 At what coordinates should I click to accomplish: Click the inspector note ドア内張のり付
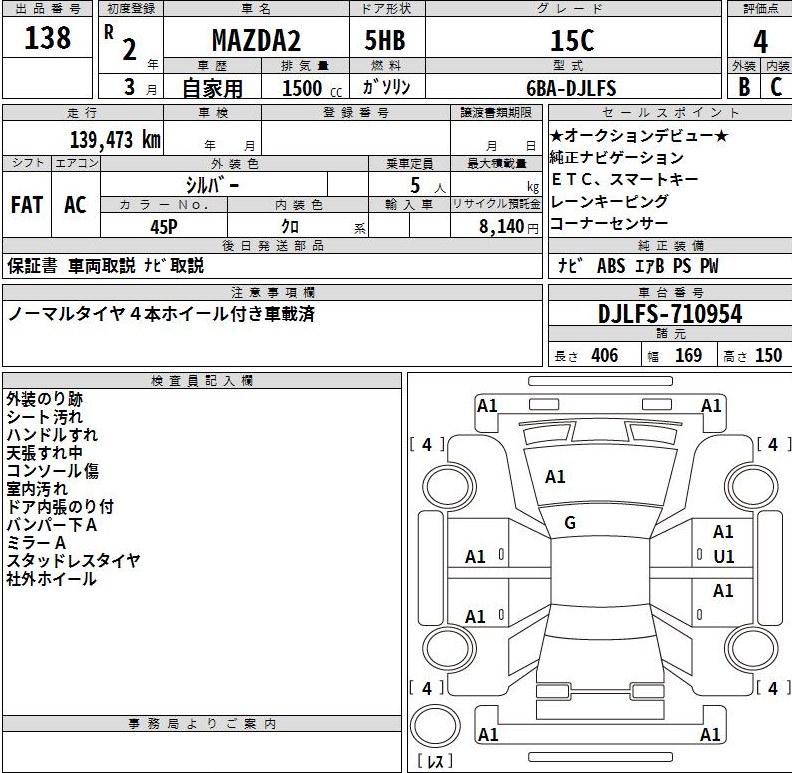(60, 507)
